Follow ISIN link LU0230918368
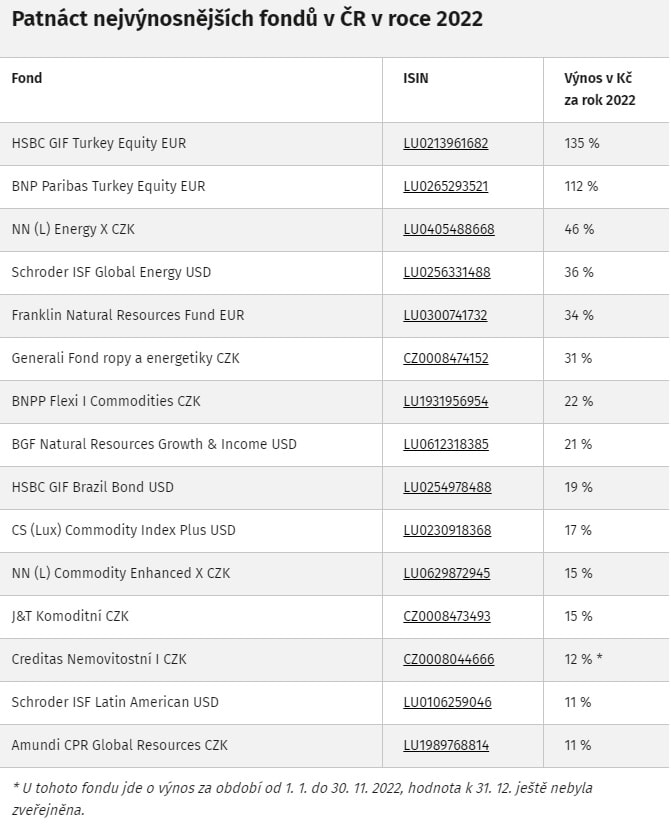This screenshot has width=671, height=824. coord(447,531)
